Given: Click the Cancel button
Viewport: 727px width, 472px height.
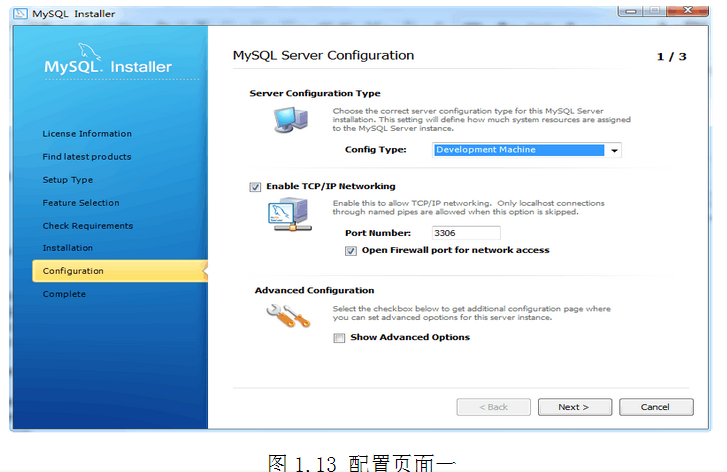Looking at the screenshot, I should point(656,407).
